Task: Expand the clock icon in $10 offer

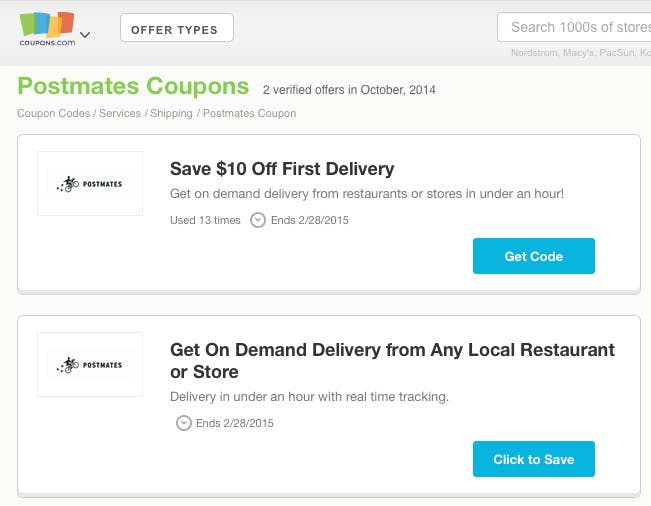Action: point(258,220)
